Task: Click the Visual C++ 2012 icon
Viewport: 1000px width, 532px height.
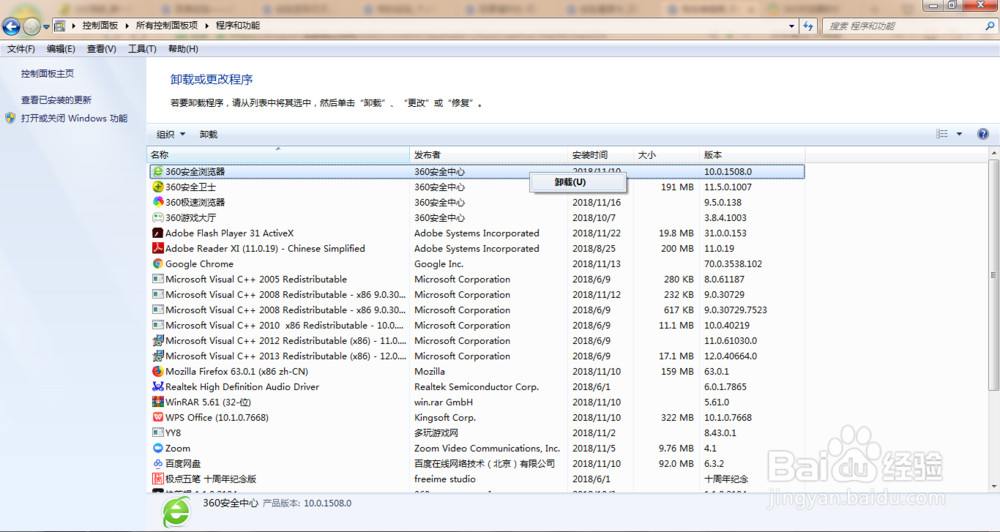Action: tap(158, 341)
